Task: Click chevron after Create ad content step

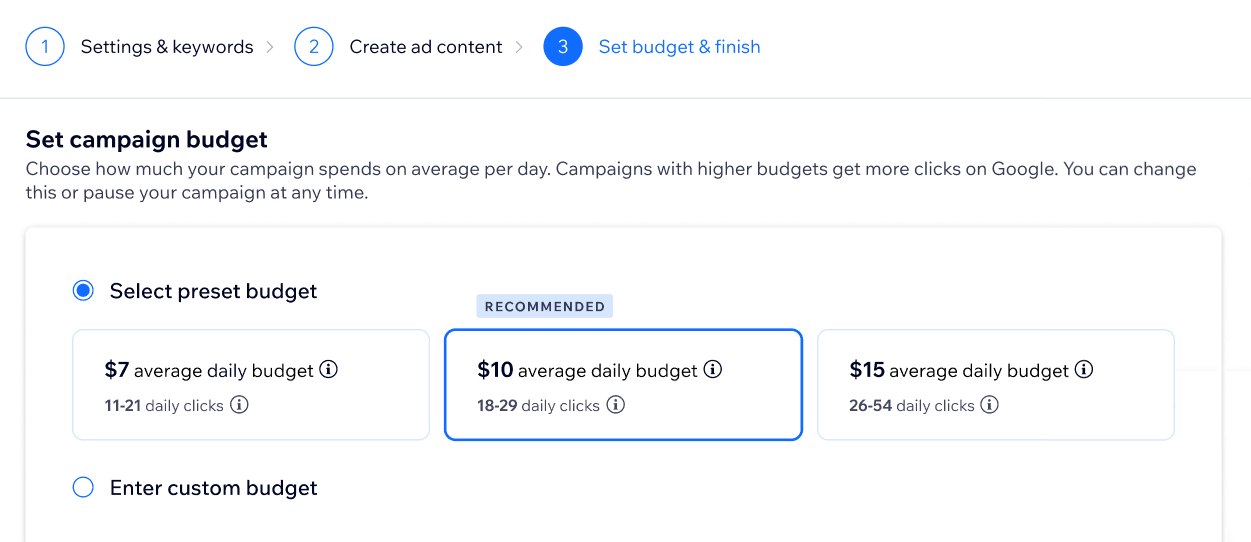Action: coord(519,47)
